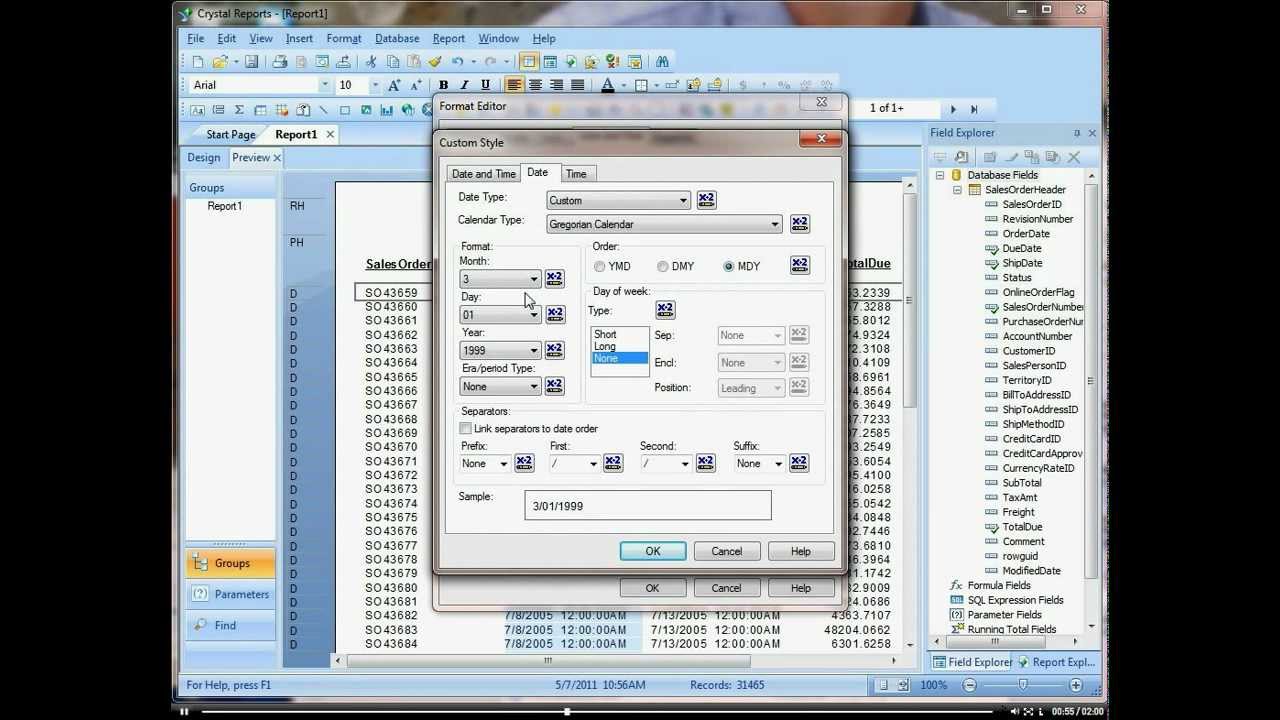Collapse the Database Fields tree node
The height and width of the screenshot is (720, 1280).
point(940,175)
